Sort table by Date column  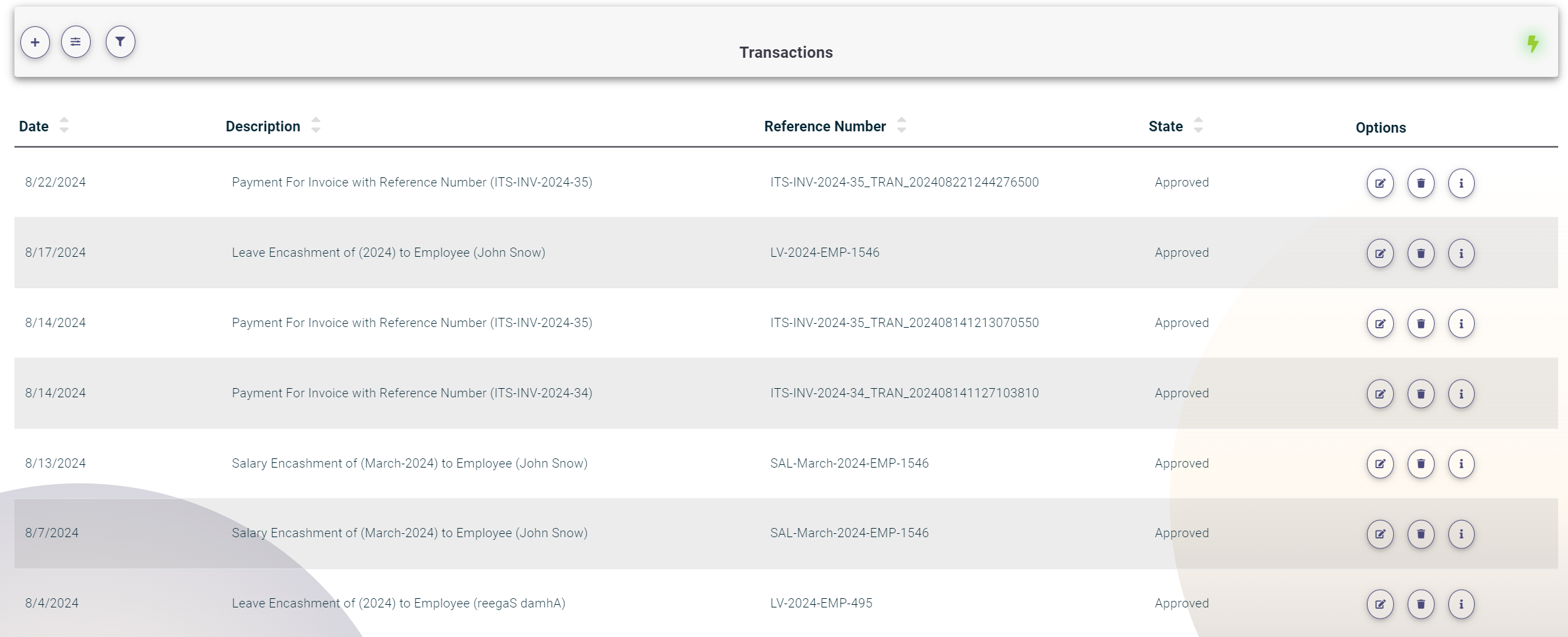(64, 125)
